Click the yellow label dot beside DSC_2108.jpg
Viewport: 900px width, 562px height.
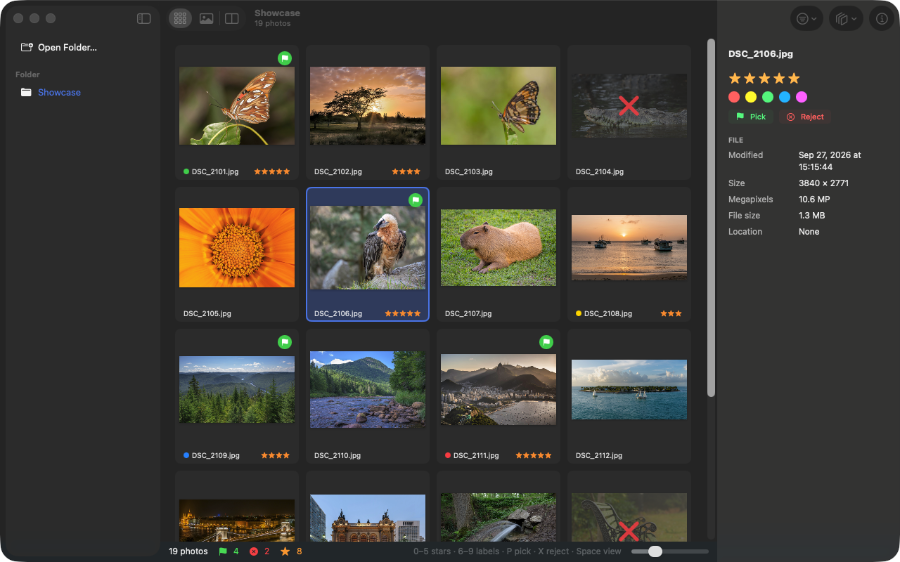pos(579,313)
